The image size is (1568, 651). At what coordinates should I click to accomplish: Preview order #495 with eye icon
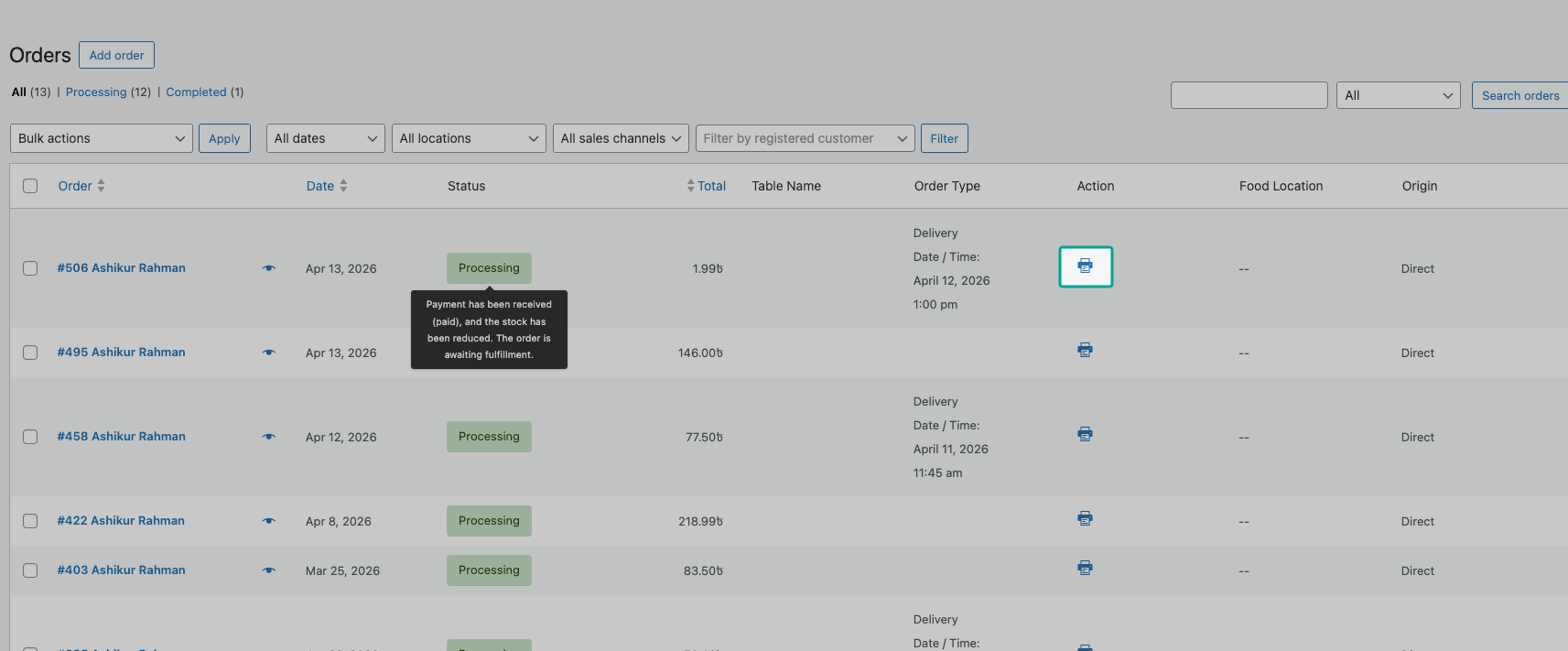pyautogui.click(x=268, y=353)
